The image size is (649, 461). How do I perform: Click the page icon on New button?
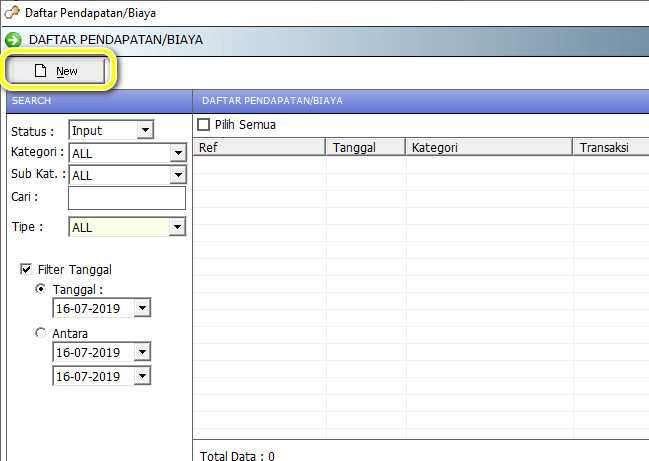coord(41,71)
